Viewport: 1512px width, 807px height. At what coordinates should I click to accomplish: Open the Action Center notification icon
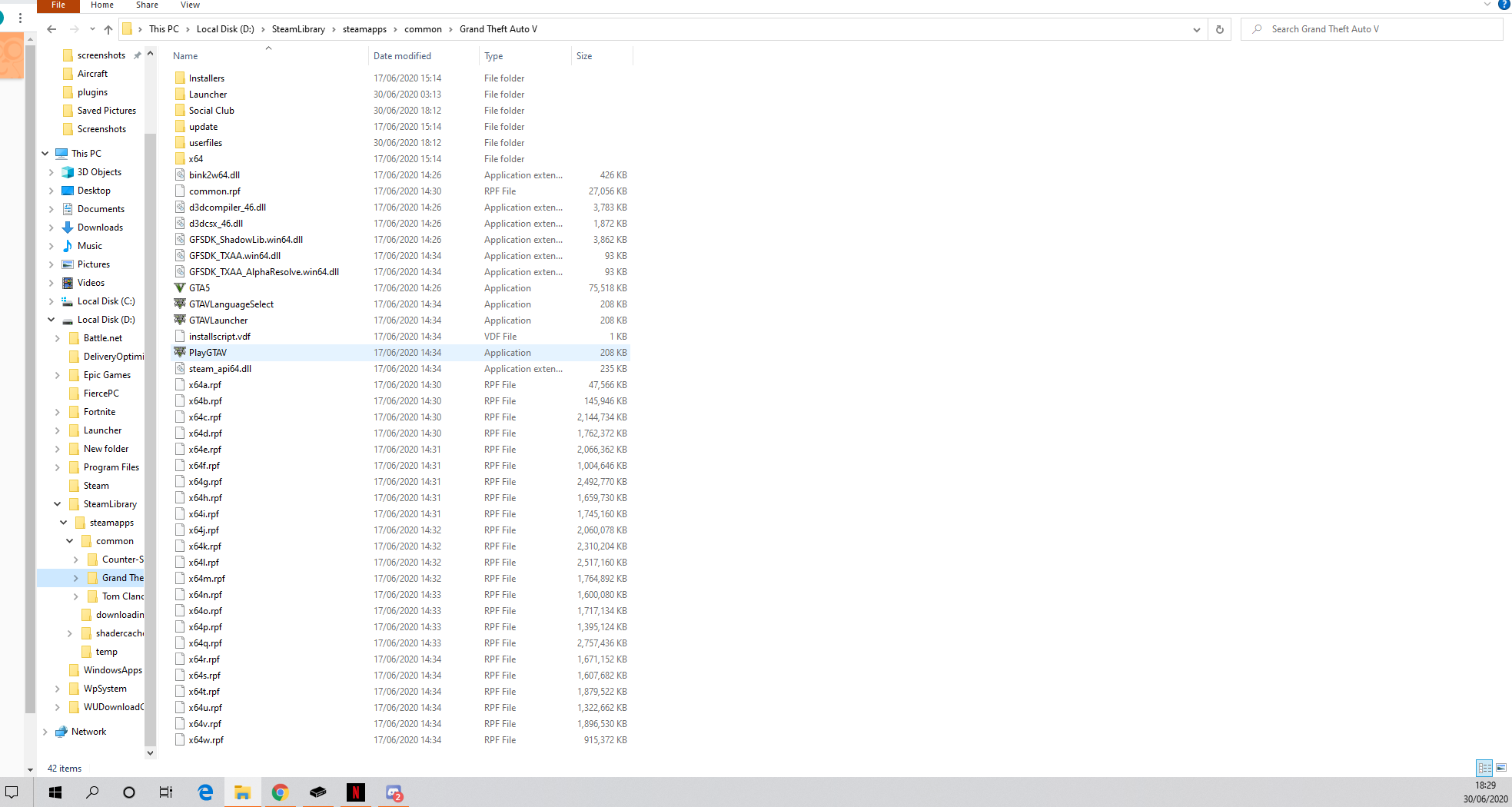click(12, 792)
